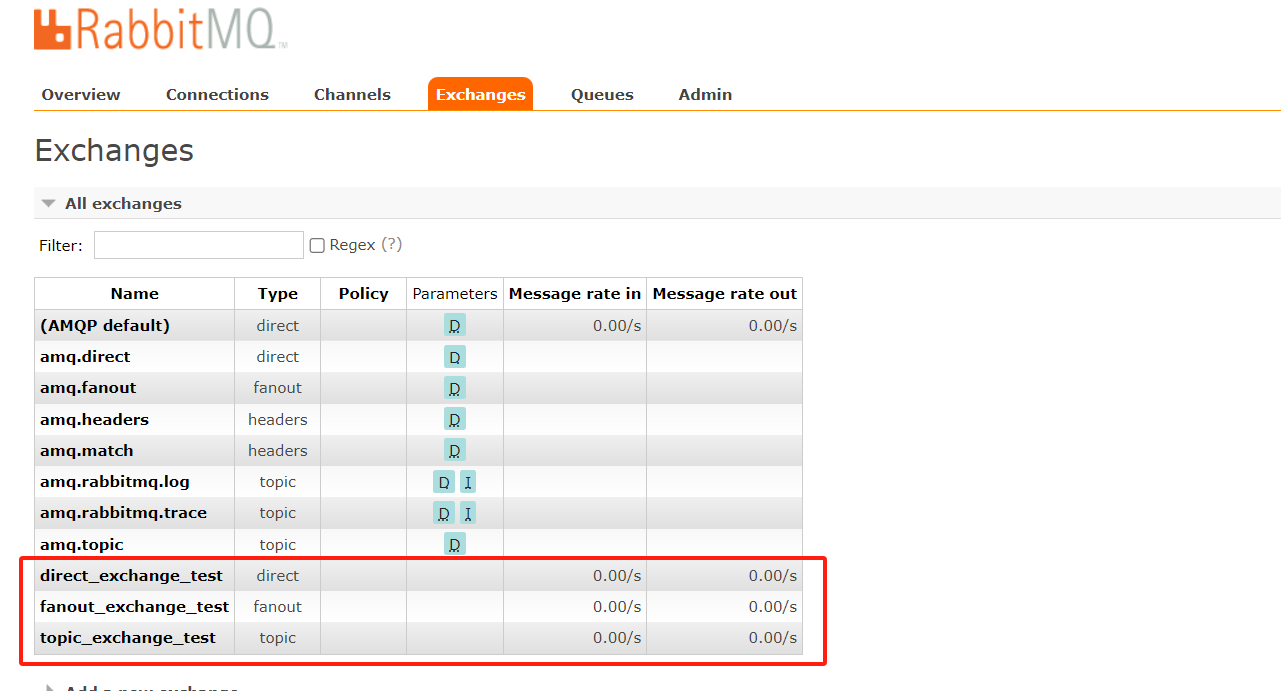Open the amq.match exchange
This screenshot has width=1281, height=691.
[86, 450]
